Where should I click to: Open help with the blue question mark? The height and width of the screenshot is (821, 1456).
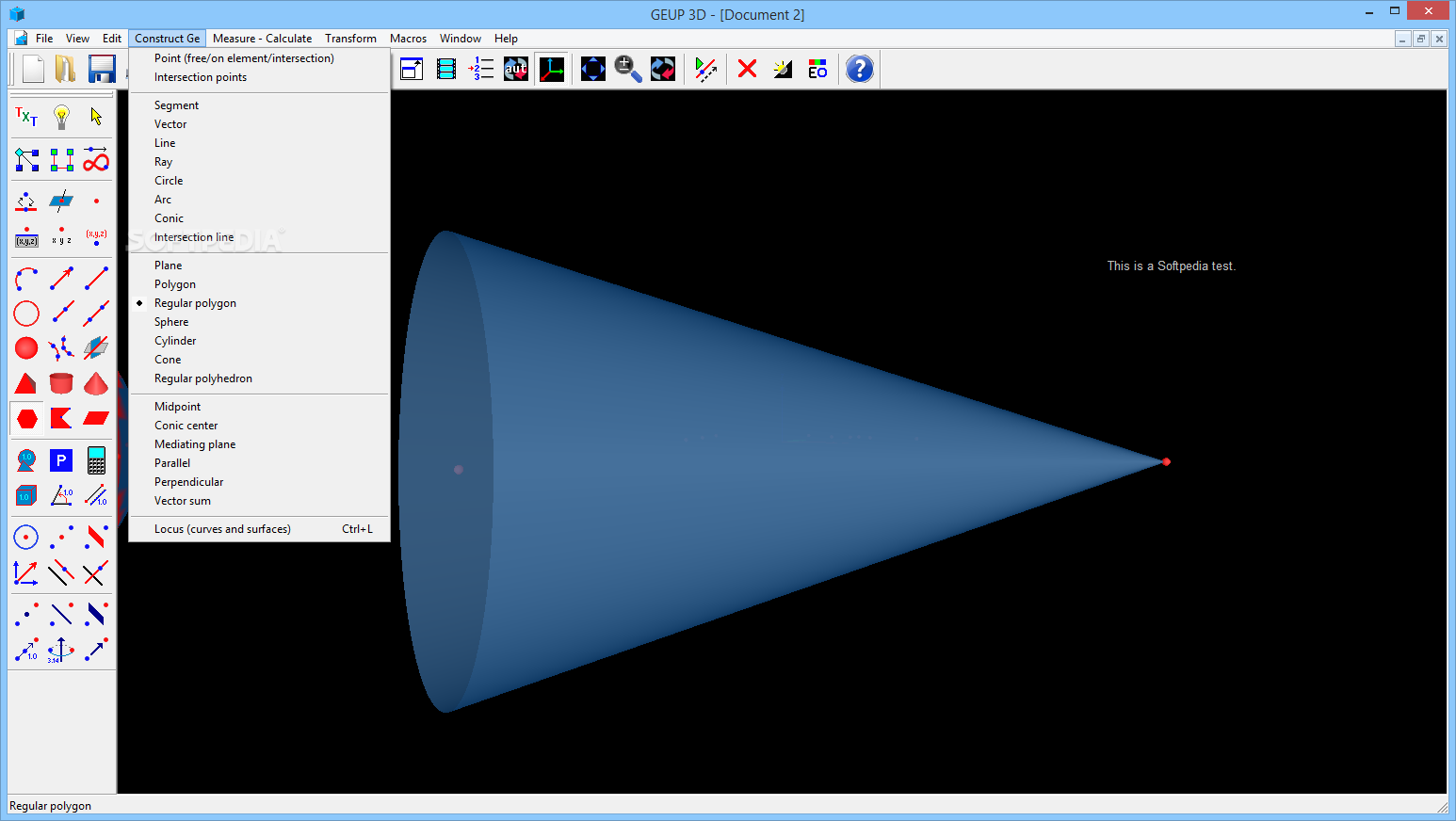pyautogui.click(x=860, y=69)
